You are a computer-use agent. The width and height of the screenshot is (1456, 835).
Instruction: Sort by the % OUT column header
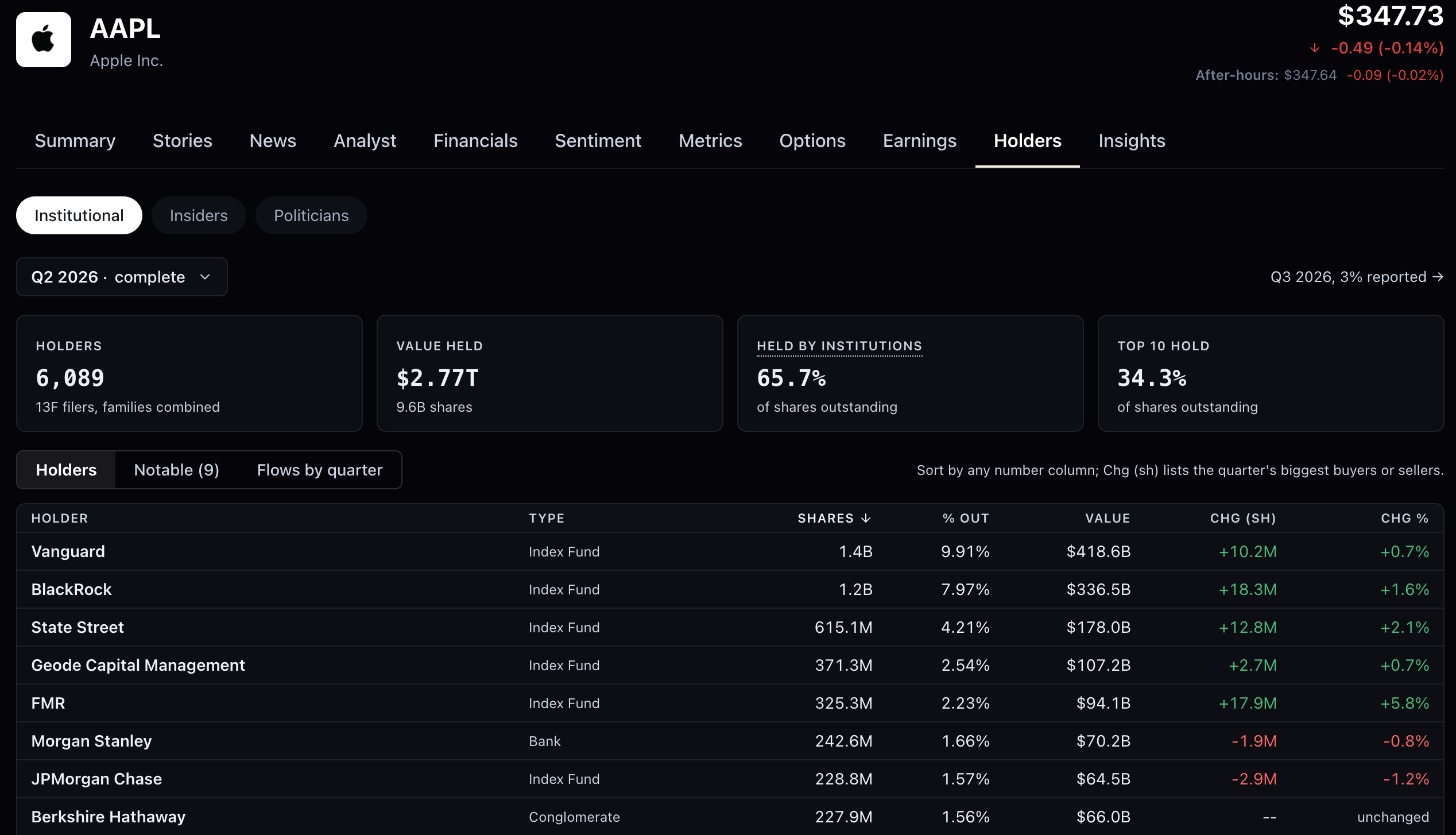click(x=965, y=518)
